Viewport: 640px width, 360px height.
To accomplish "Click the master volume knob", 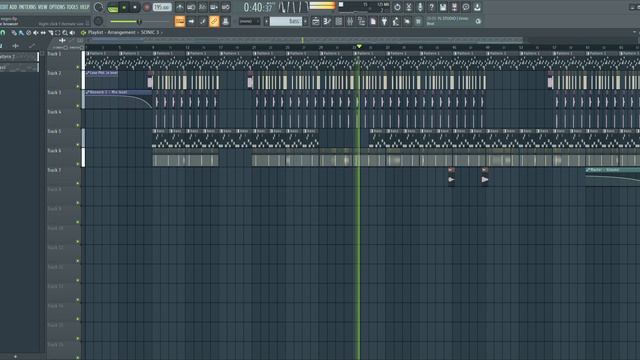I will pos(98,7).
